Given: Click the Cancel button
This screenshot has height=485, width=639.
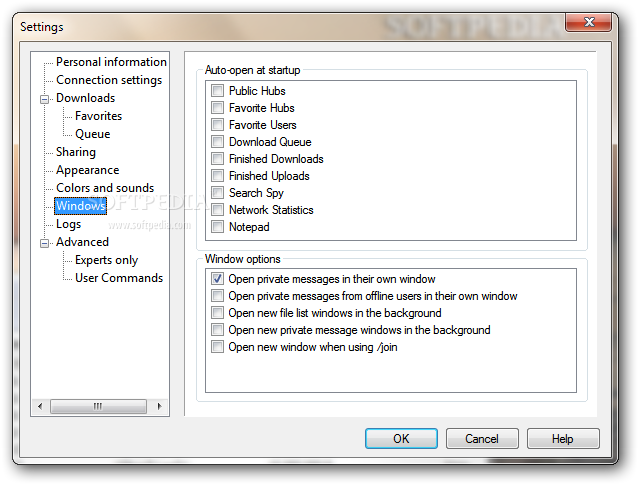Looking at the screenshot, I should [x=482, y=439].
